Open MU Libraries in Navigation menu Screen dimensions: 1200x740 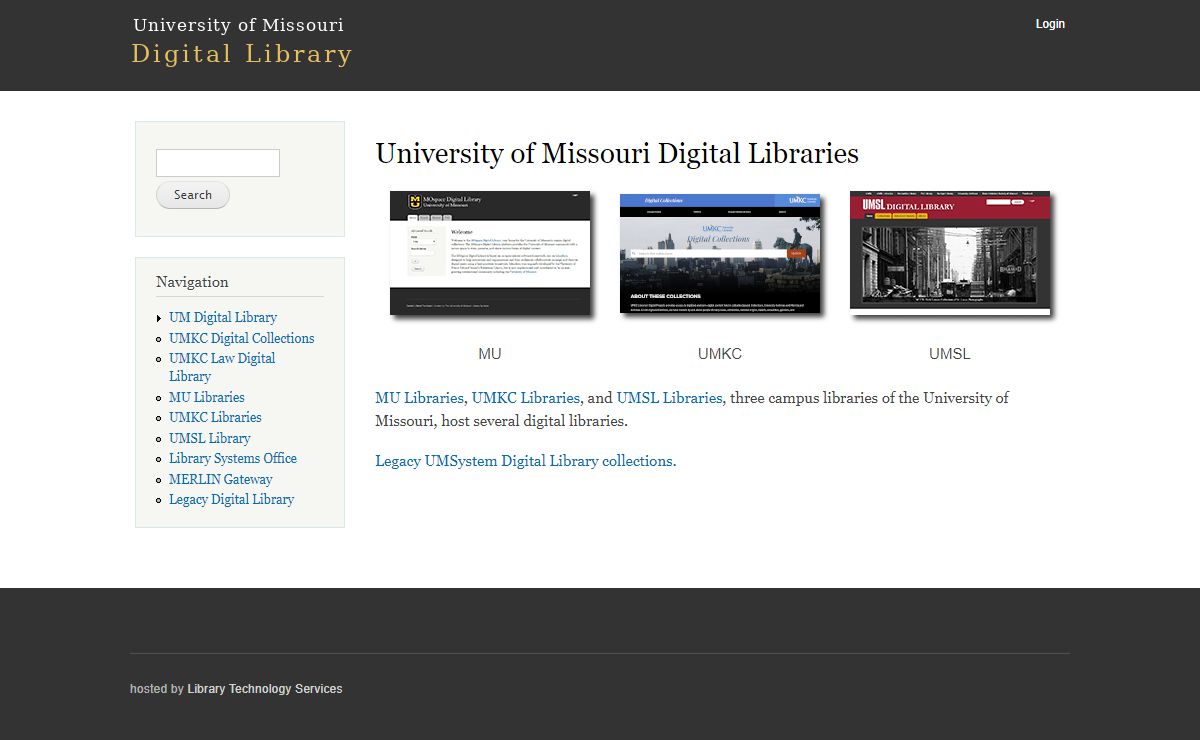pos(207,397)
